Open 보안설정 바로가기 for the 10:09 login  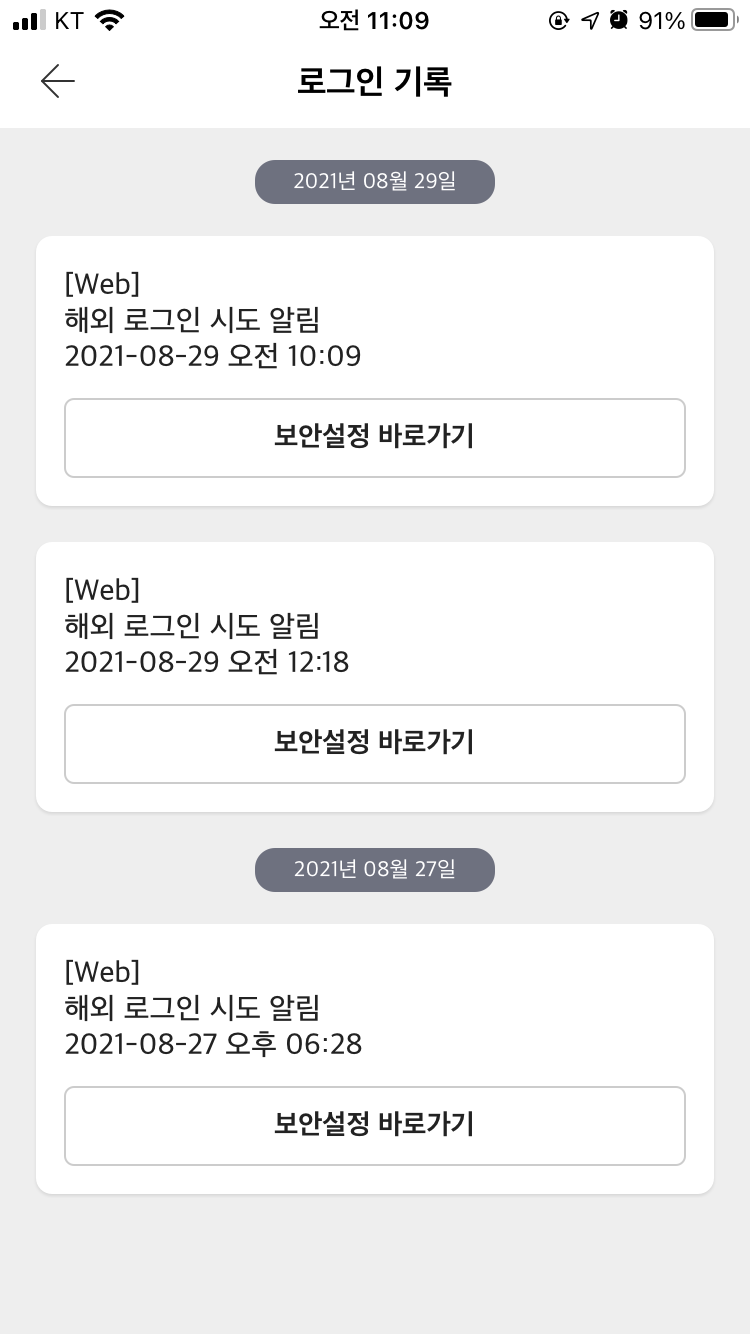pyautogui.click(x=375, y=438)
